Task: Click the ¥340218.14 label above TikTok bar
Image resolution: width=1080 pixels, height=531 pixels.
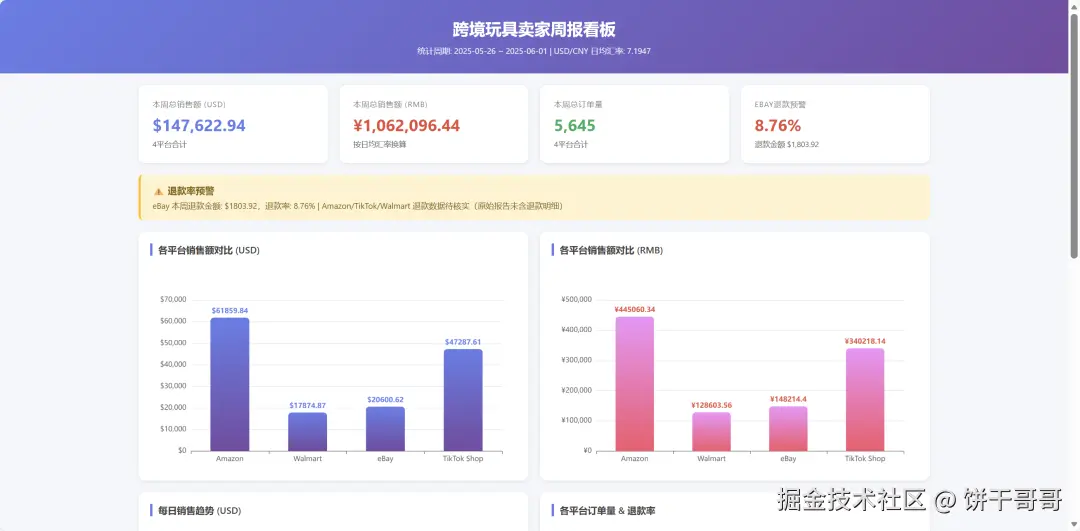Action: (x=865, y=341)
